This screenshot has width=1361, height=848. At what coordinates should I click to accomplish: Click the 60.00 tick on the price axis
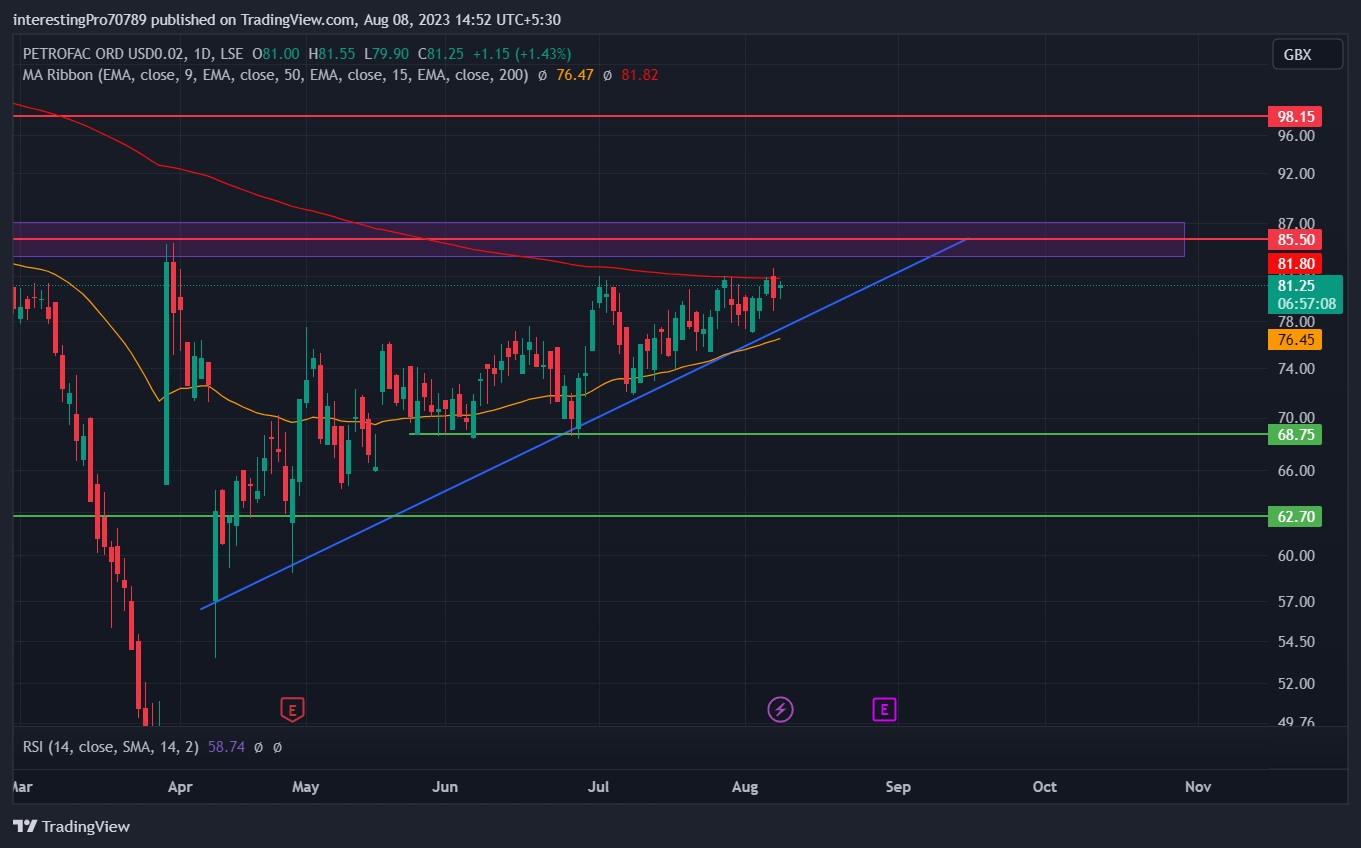coord(1294,556)
